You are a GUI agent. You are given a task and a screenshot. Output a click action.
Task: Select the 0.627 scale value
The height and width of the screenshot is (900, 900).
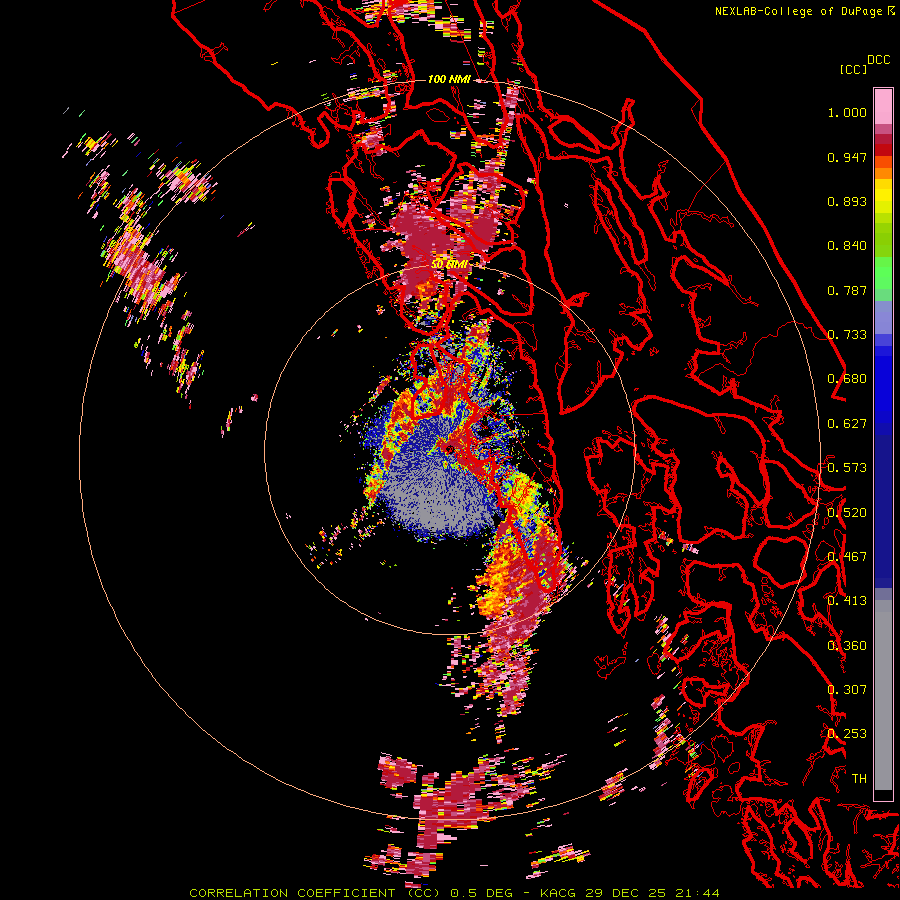click(847, 424)
